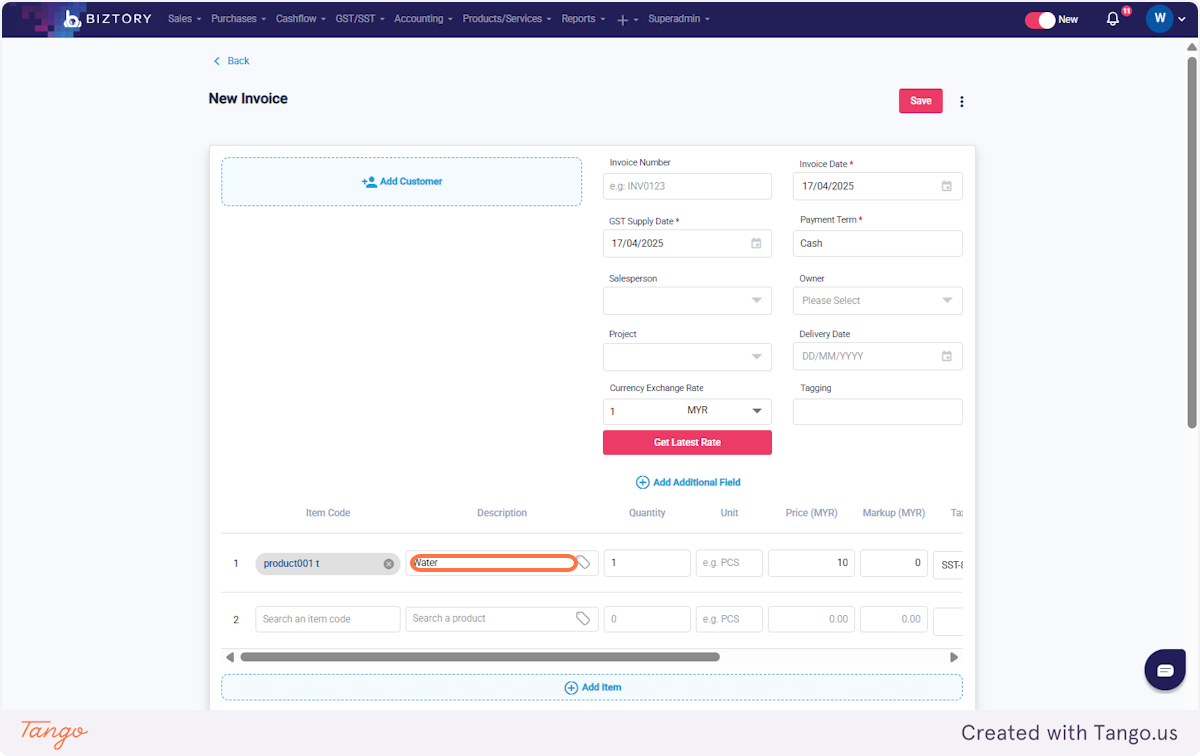Click the Delivery Date calendar icon
The image size is (1200, 756).
(x=947, y=356)
